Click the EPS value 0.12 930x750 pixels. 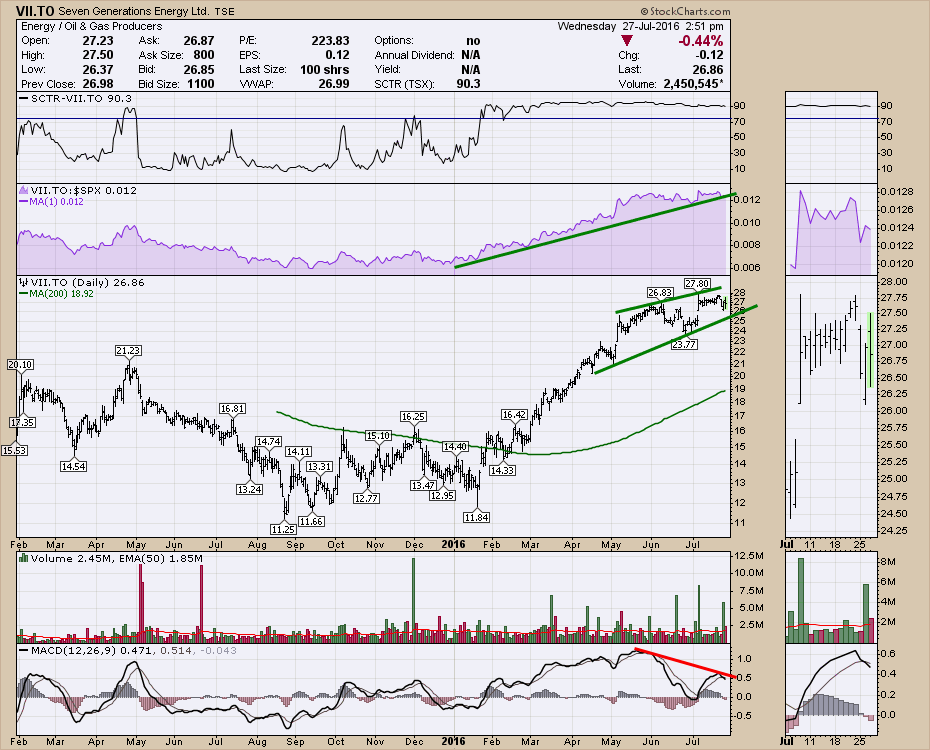(x=337, y=55)
